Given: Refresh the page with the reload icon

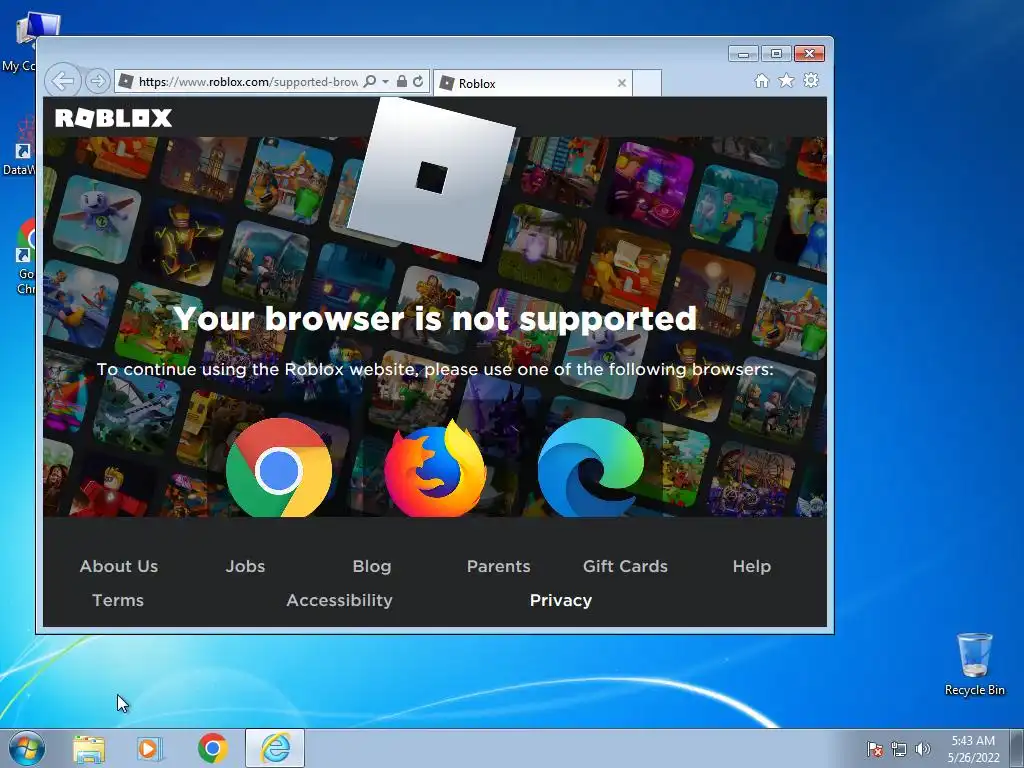Looking at the screenshot, I should pos(418,82).
